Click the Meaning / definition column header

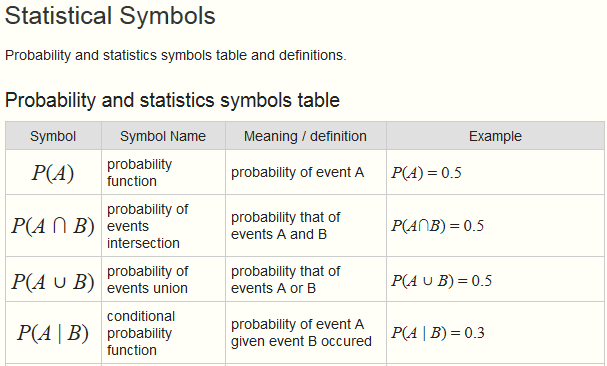pyautogui.click(x=305, y=136)
